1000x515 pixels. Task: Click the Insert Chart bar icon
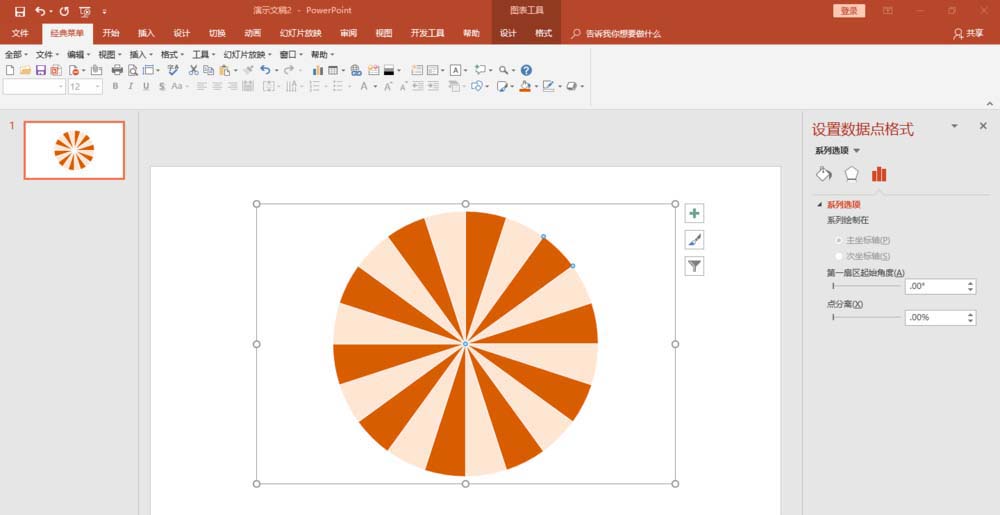click(318, 70)
